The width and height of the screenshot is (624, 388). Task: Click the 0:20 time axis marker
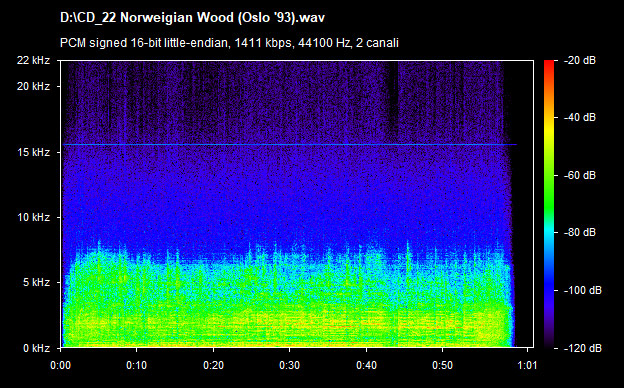coord(213,365)
